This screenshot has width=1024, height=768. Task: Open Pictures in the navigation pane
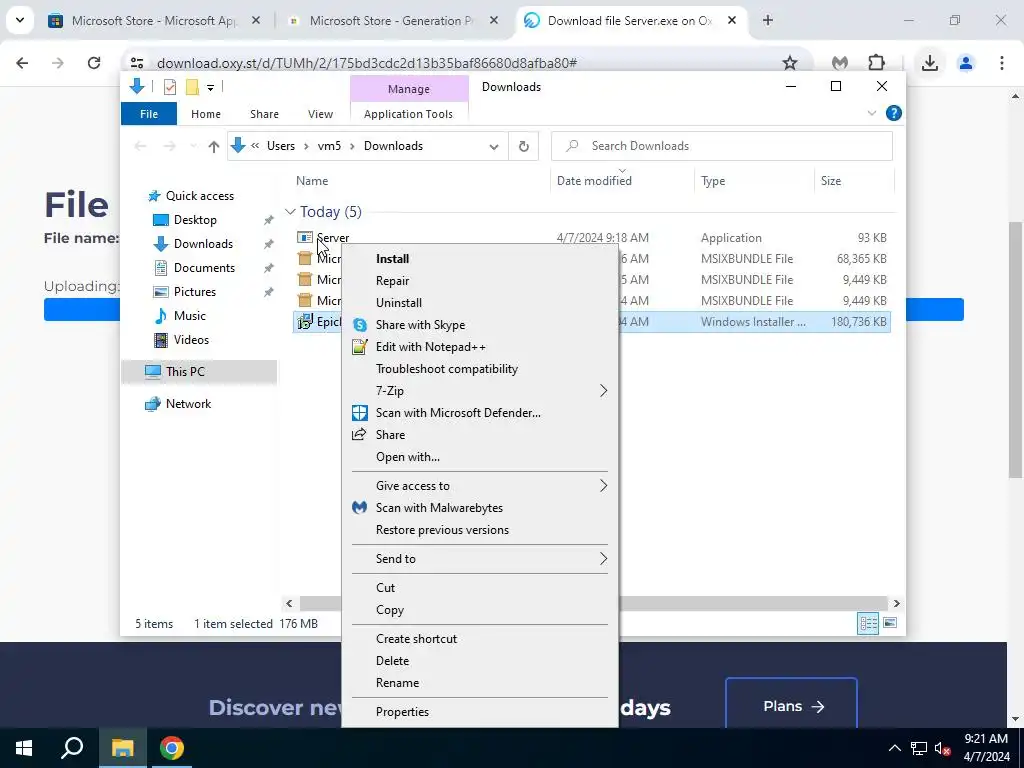tap(194, 292)
